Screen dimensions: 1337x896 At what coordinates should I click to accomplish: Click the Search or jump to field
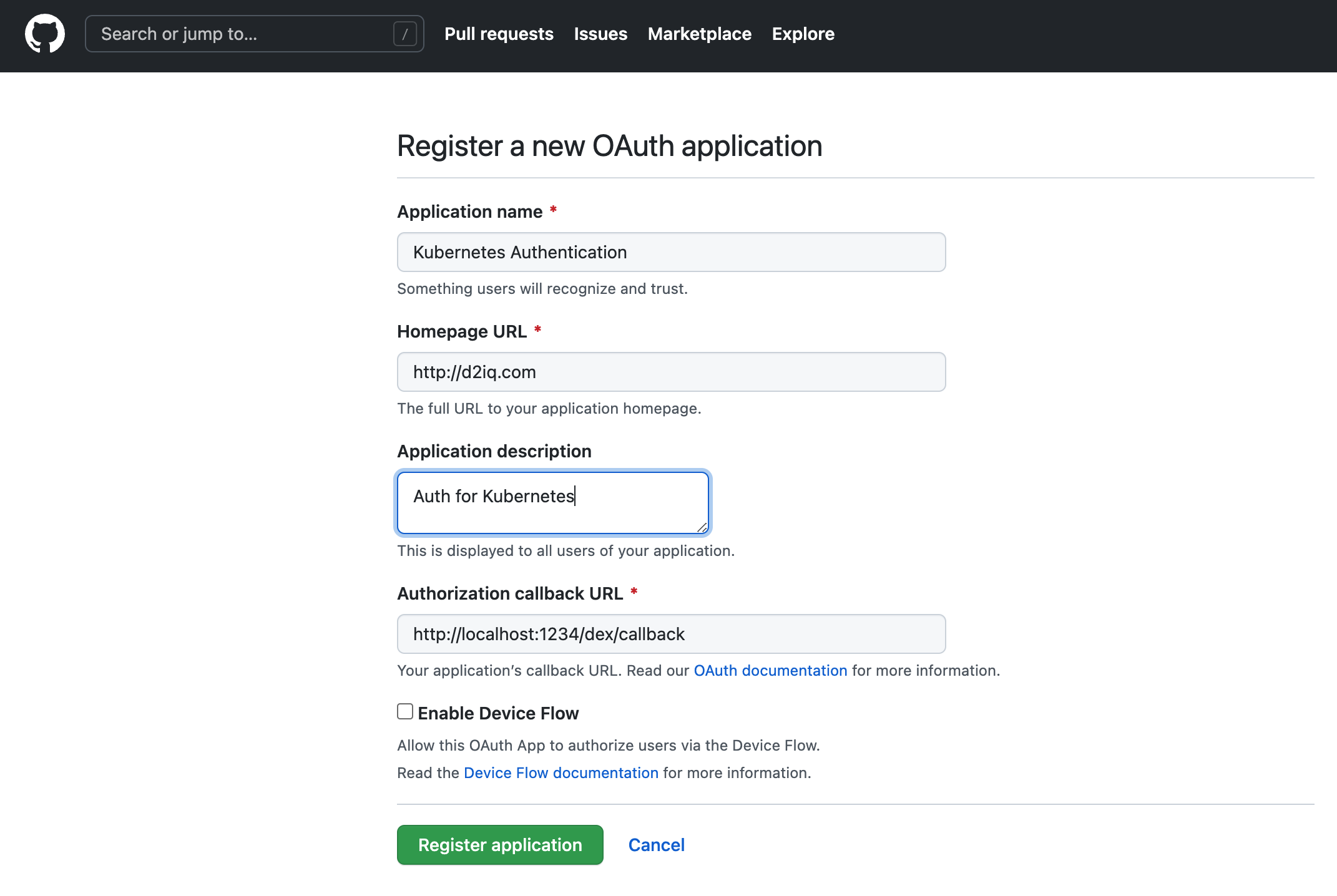(253, 33)
